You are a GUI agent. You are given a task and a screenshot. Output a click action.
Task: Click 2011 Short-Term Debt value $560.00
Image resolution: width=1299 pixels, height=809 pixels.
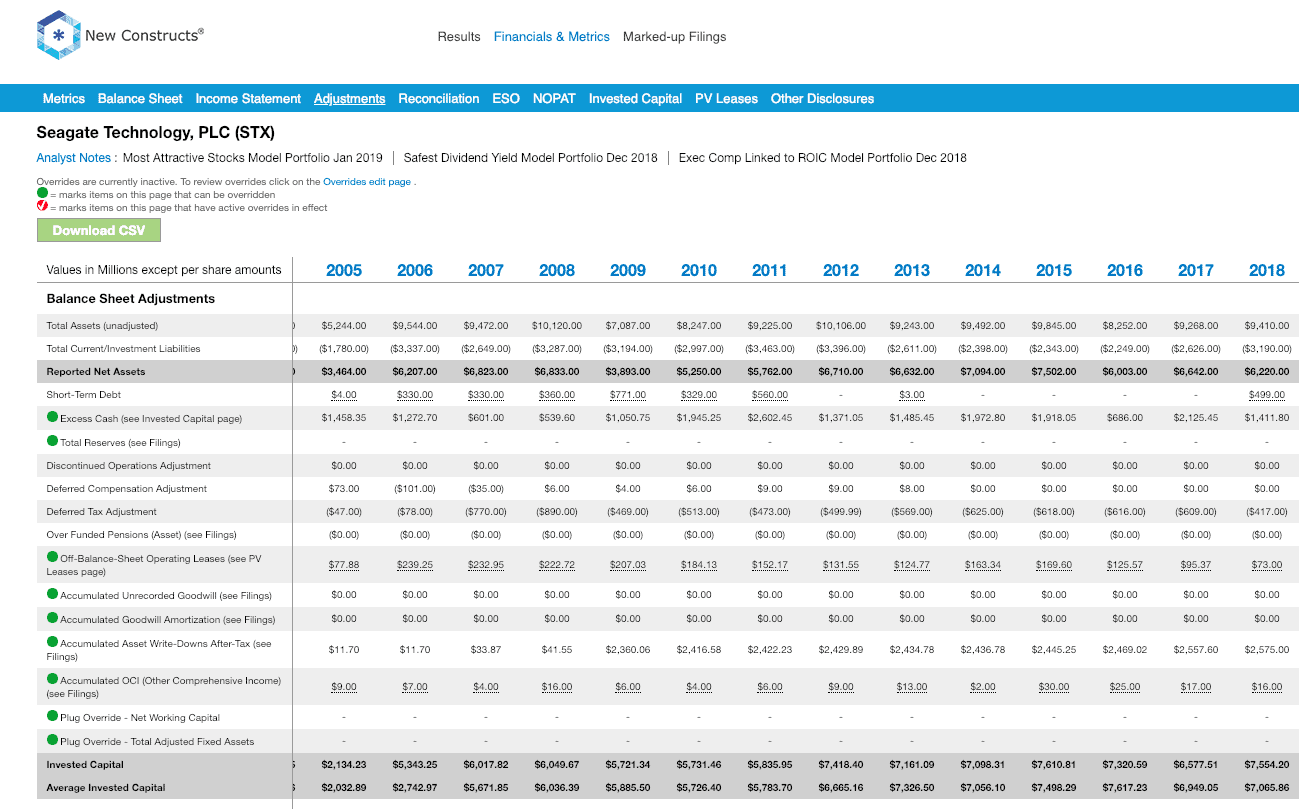(x=770, y=395)
